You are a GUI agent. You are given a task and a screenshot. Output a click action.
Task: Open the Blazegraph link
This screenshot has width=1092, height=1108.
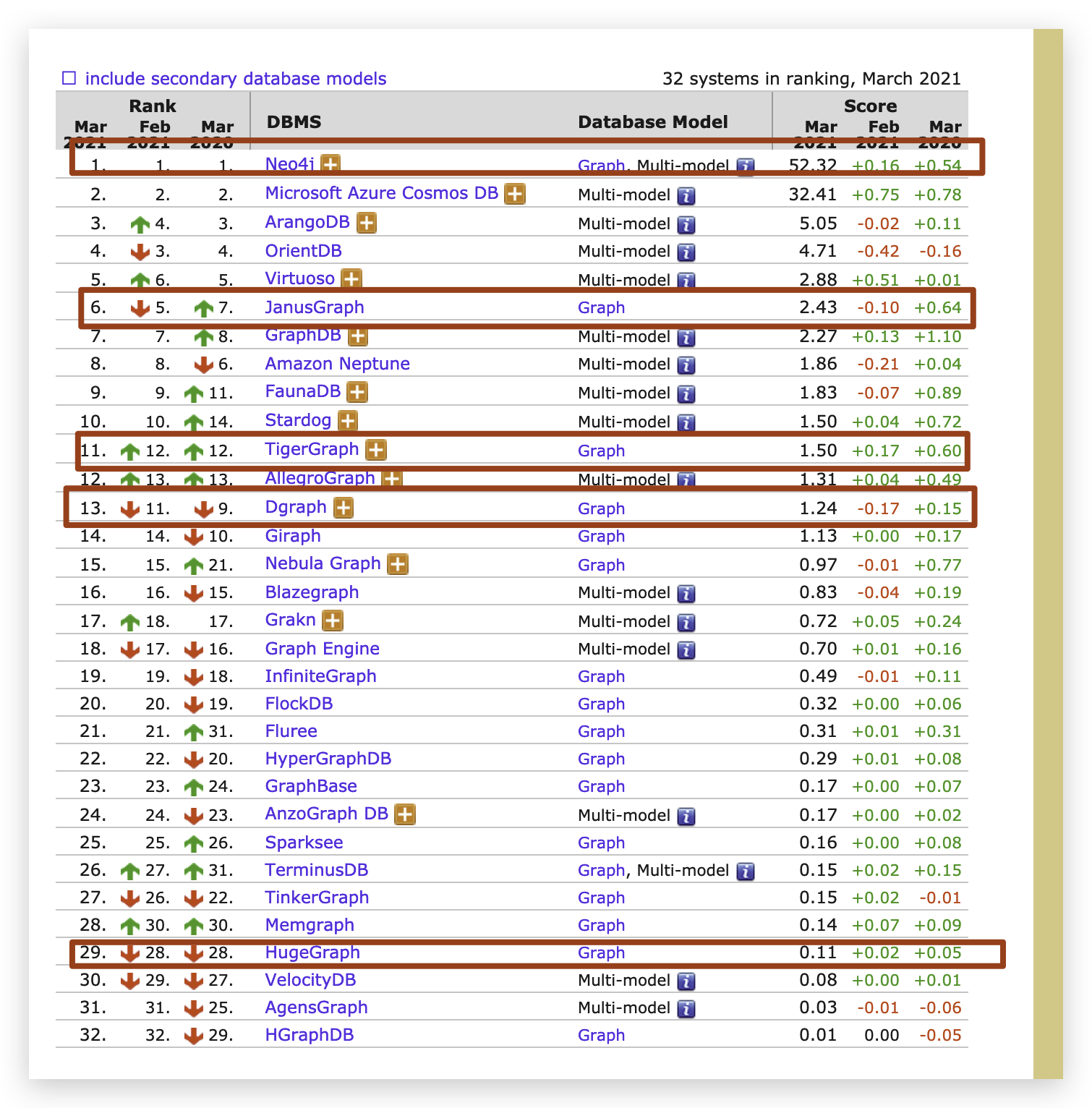tap(312, 592)
